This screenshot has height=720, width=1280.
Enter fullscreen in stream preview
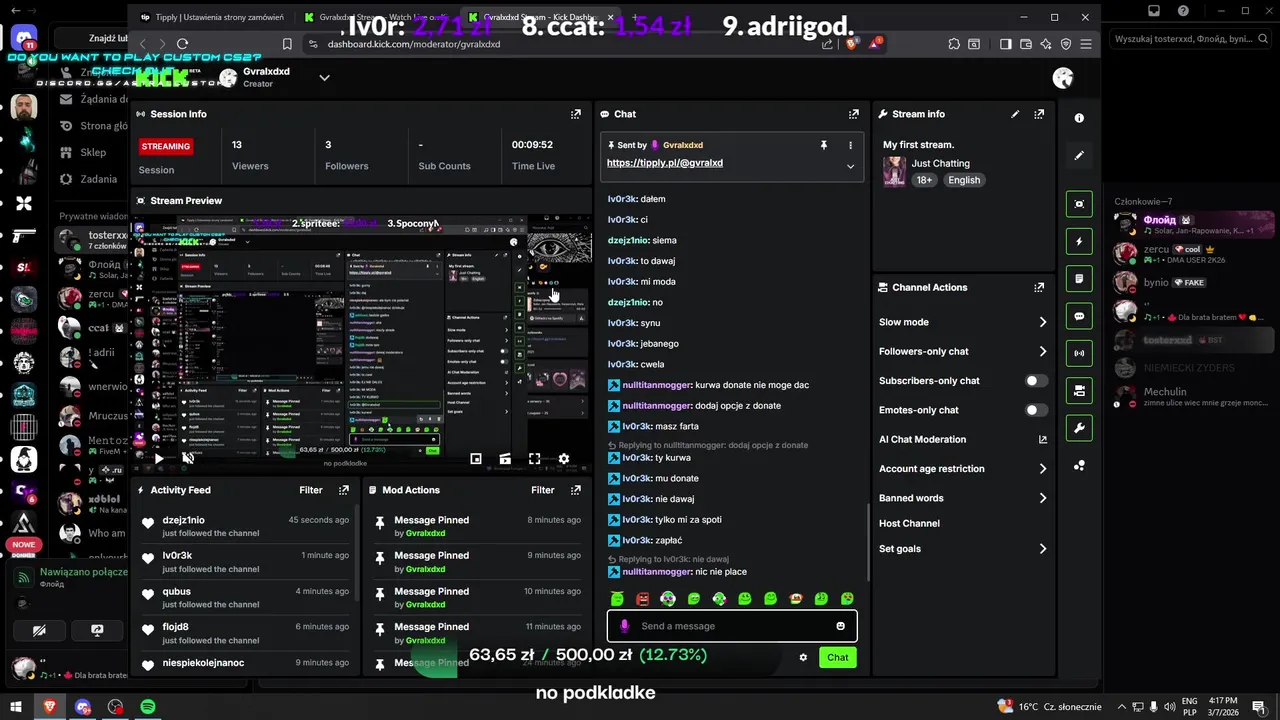(x=535, y=459)
